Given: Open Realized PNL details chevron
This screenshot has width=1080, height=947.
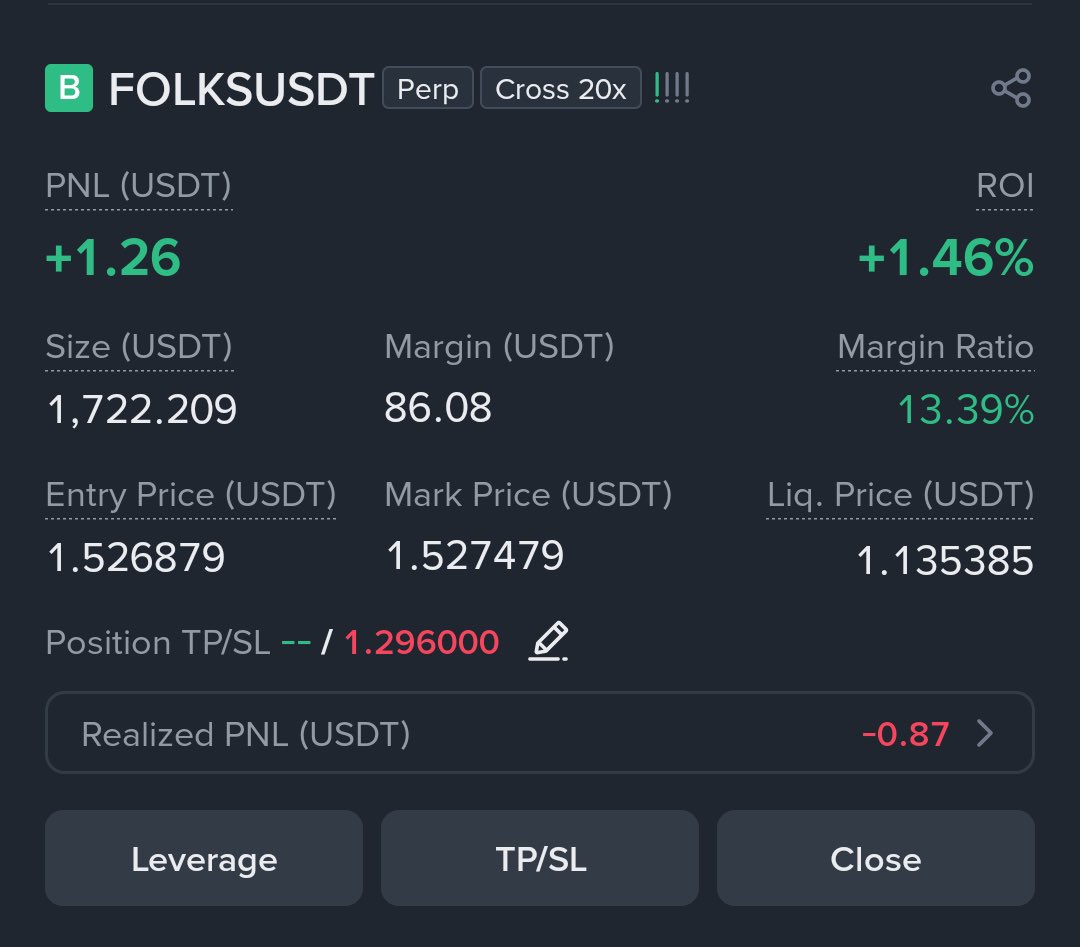Looking at the screenshot, I should coord(985,733).
